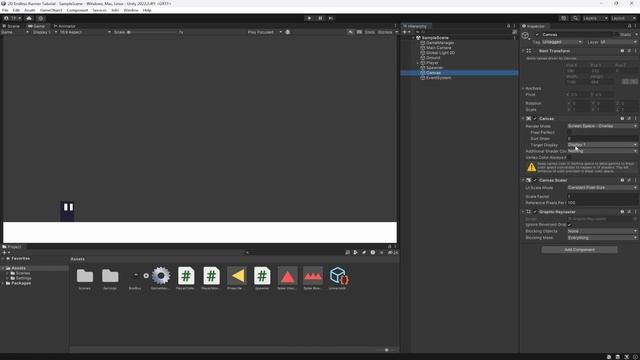The image size is (640, 360).
Task: Open Additional Shader Channels dropdown
Action: [x=602, y=151]
